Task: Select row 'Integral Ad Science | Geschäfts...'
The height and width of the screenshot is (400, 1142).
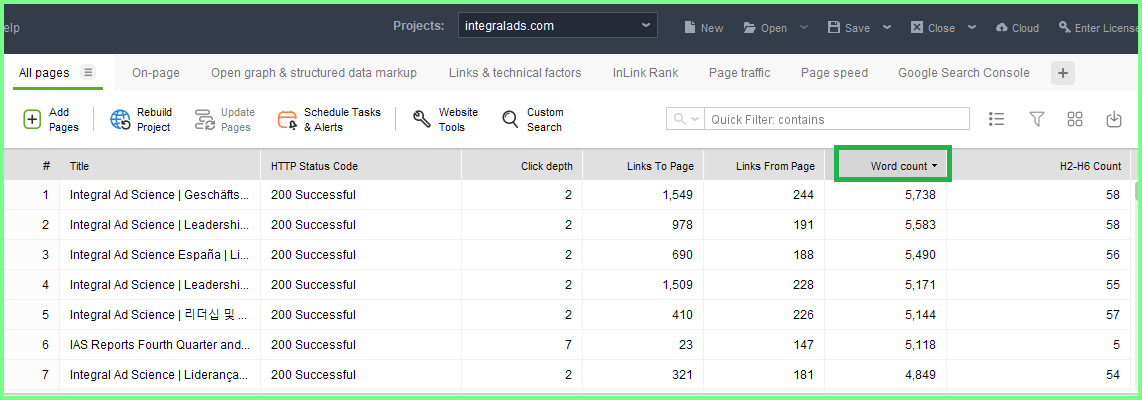Action: click(567, 195)
